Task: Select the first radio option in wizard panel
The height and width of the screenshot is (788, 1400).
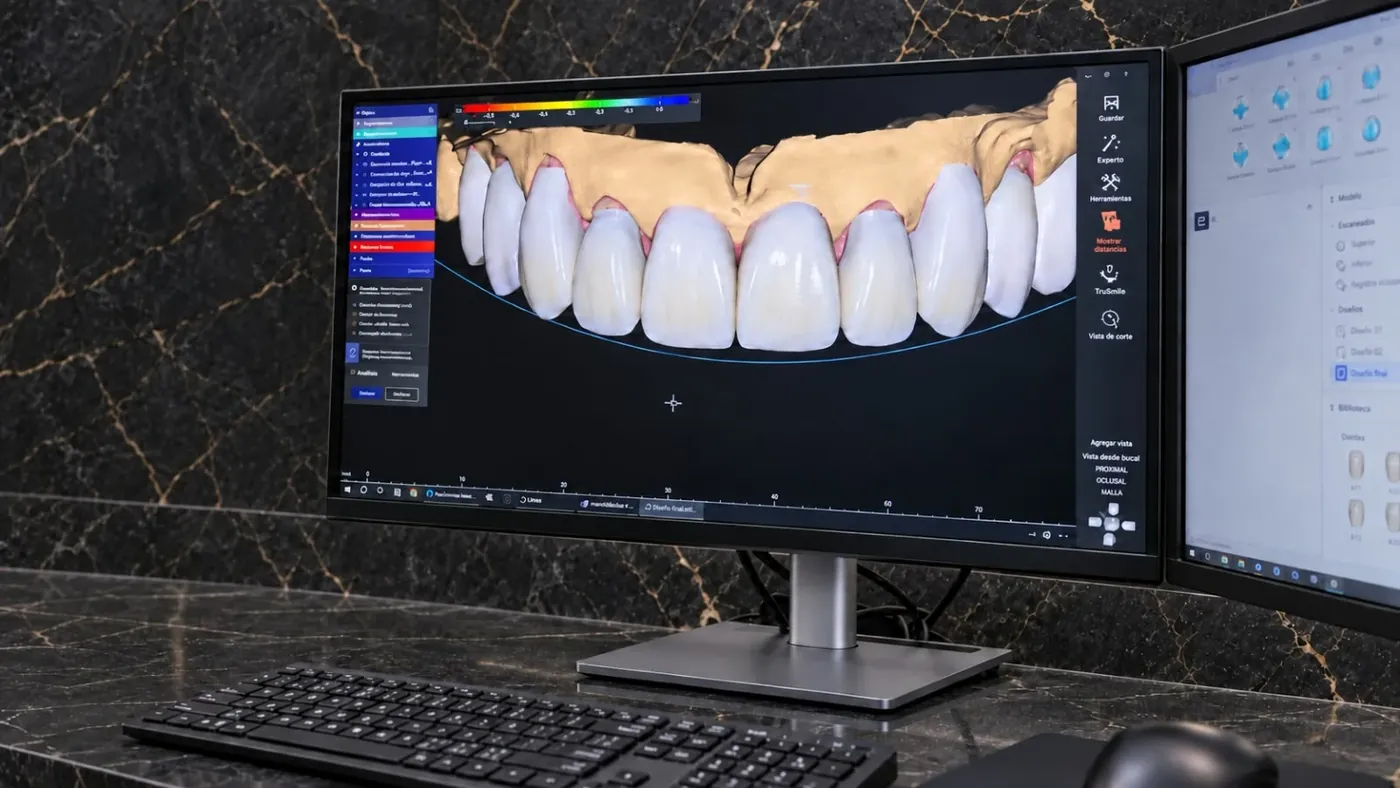Action: tap(353, 289)
